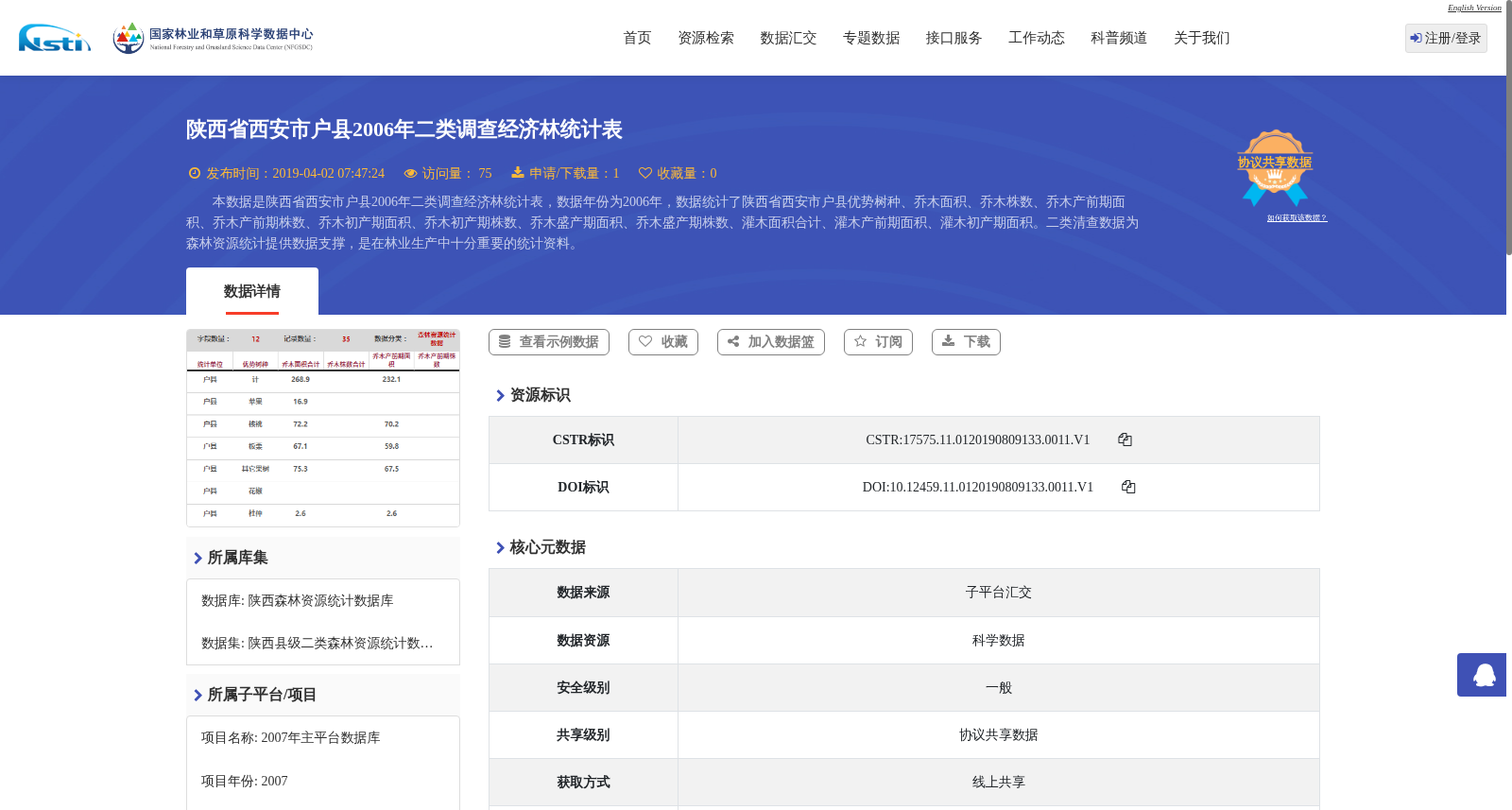Click the NSTI logo
Viewport: 1512px width, 810px height.
click(x=55, y=38)
